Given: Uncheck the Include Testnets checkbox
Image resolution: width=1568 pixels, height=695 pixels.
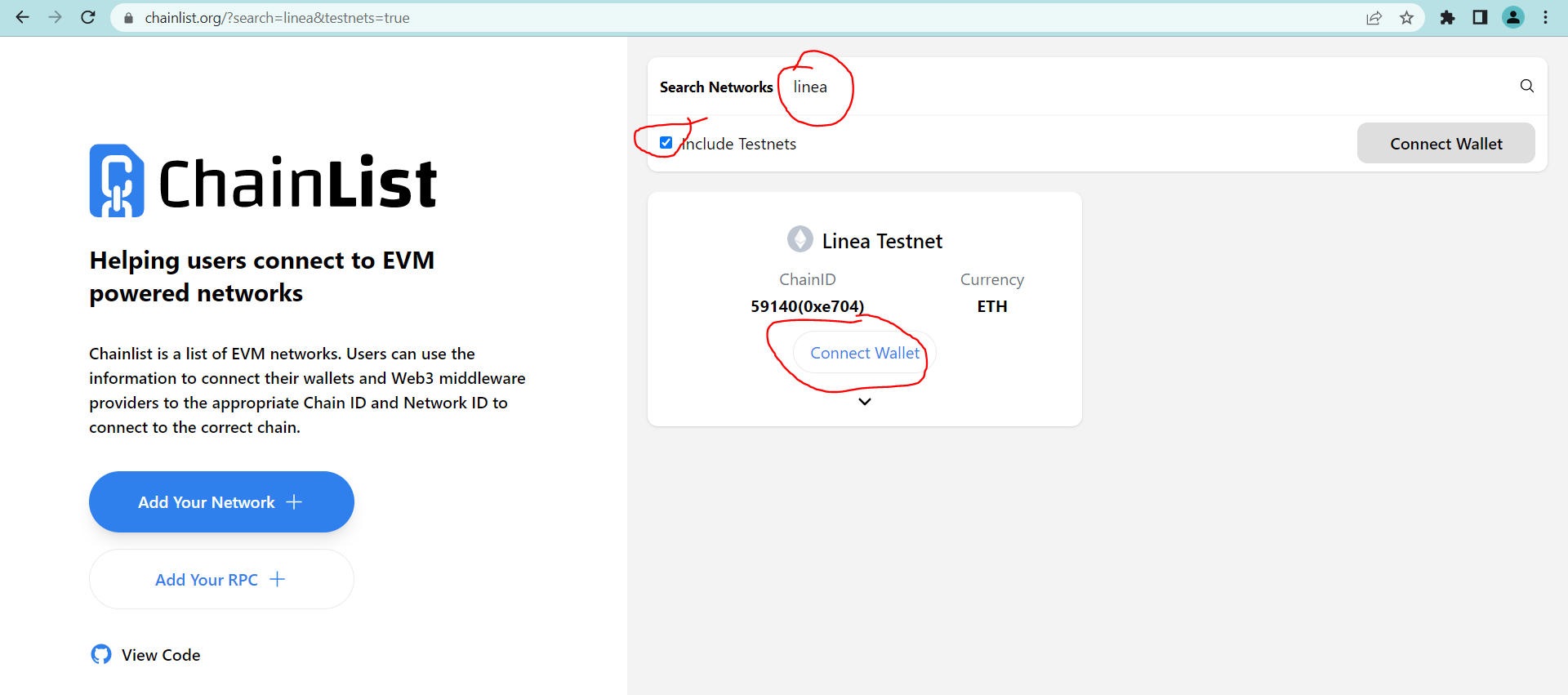Looking at the screenshot, I should [x=666, y=143].
